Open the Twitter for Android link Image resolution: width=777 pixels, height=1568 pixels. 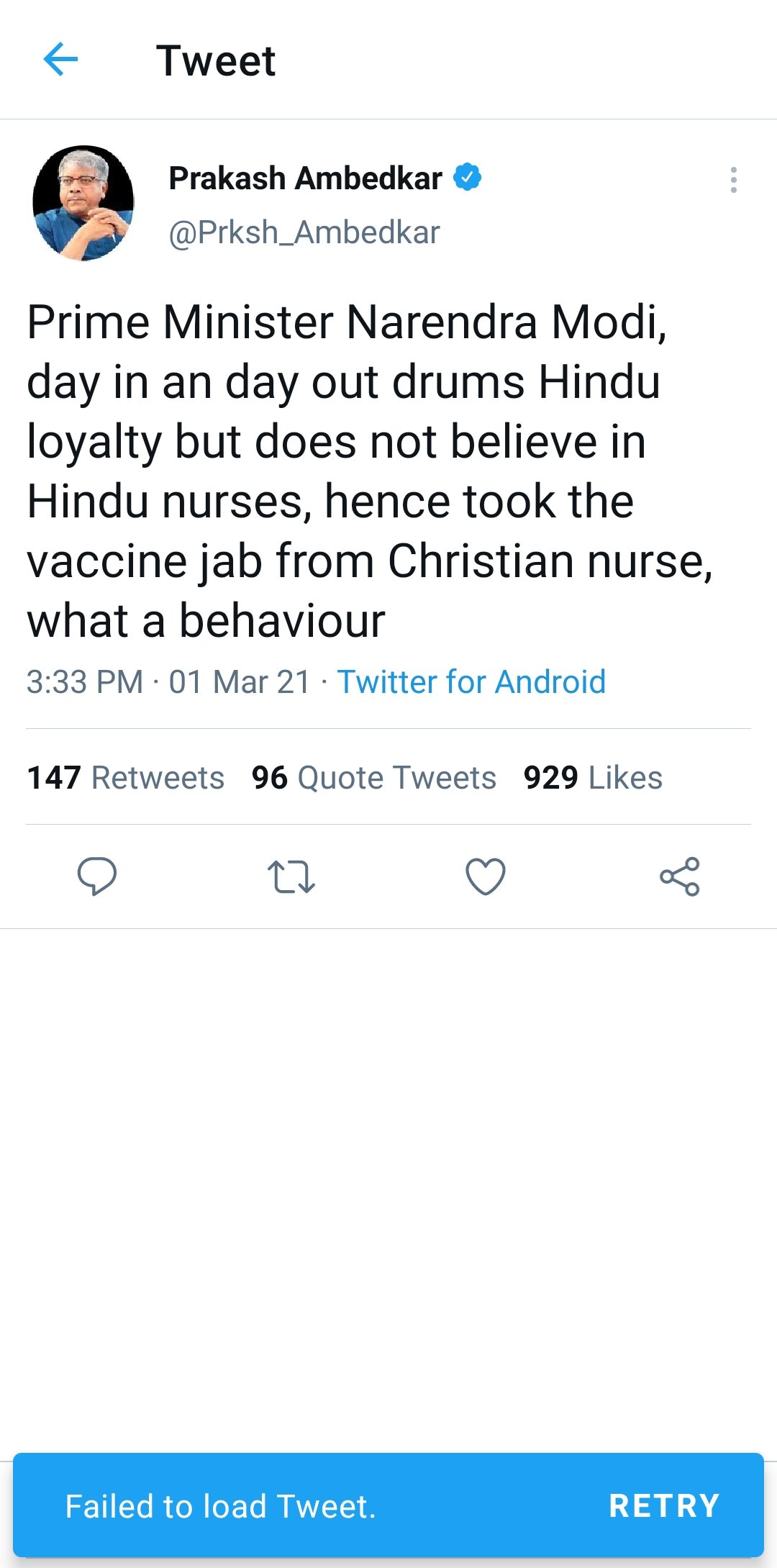(471, 681)
